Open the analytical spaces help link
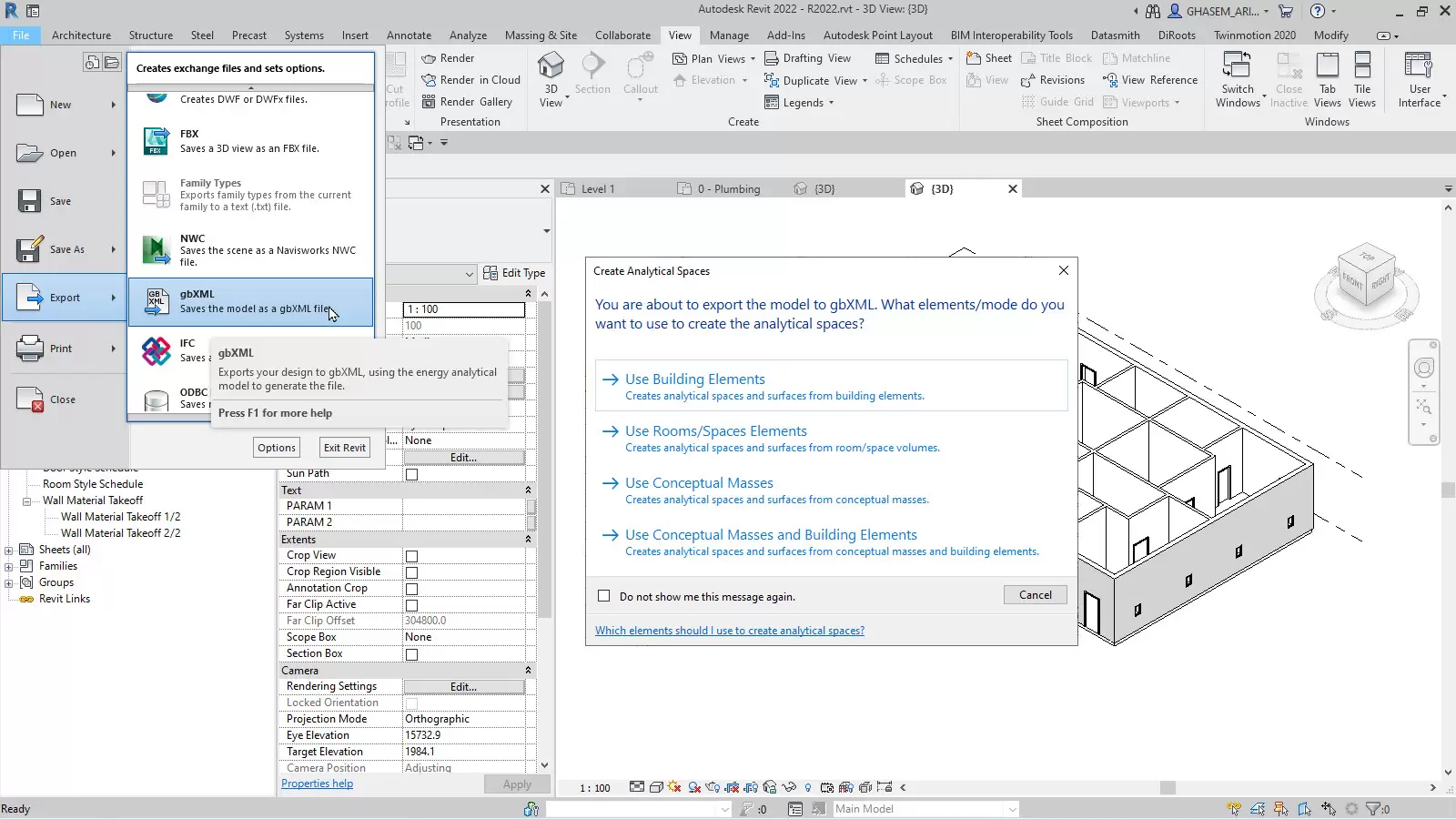Viewport: 1456px width, 819px height. (x=729, y=631)
